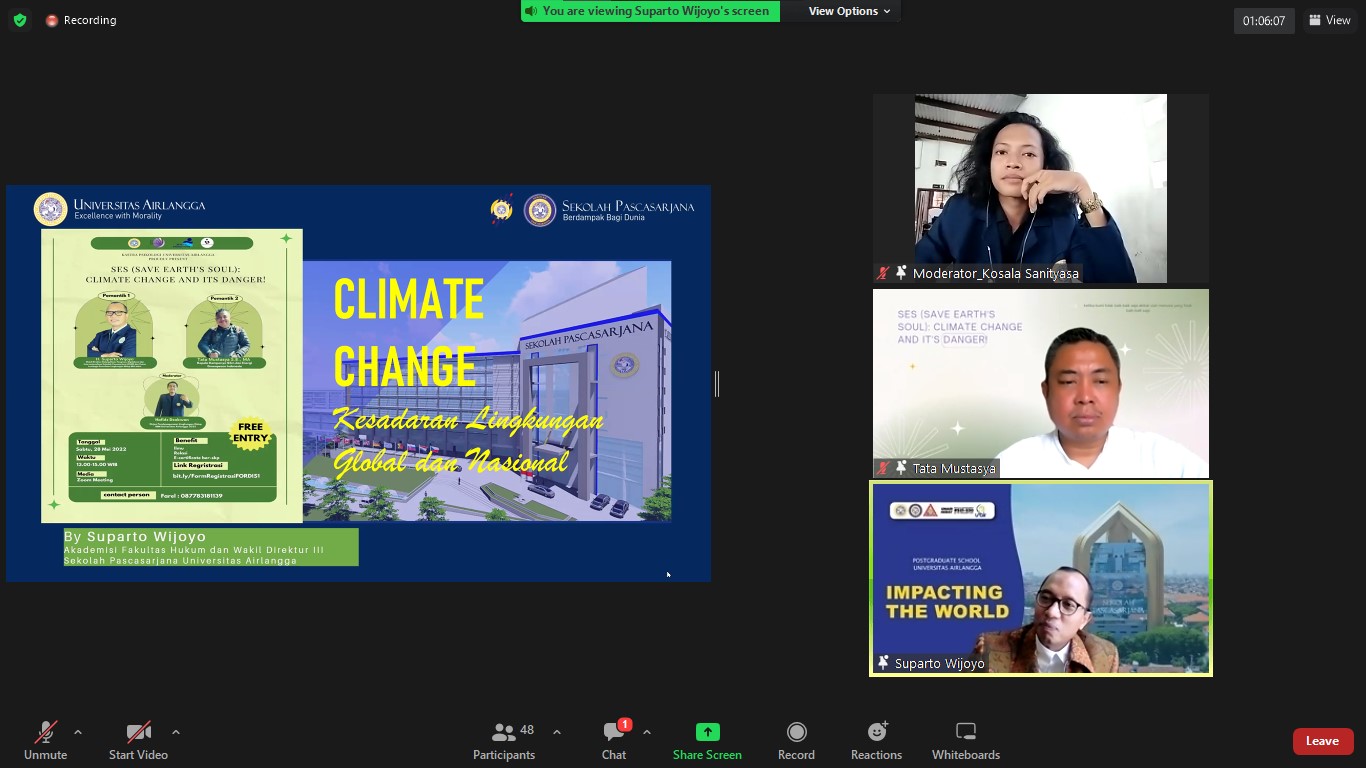Open the Chat panel

pos(614,741)
